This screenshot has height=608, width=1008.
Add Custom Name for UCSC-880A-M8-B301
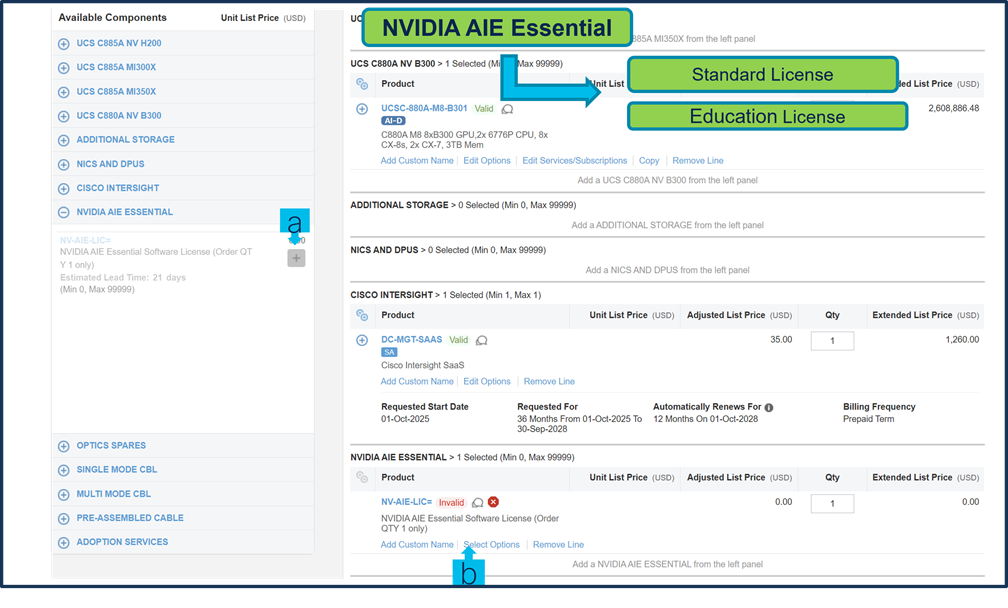point(417,161)
